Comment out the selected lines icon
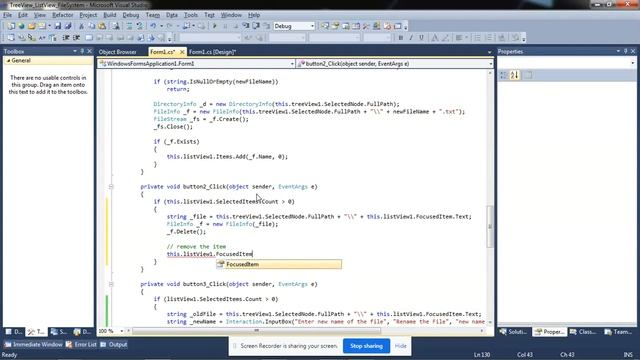 tap(129, 26)
